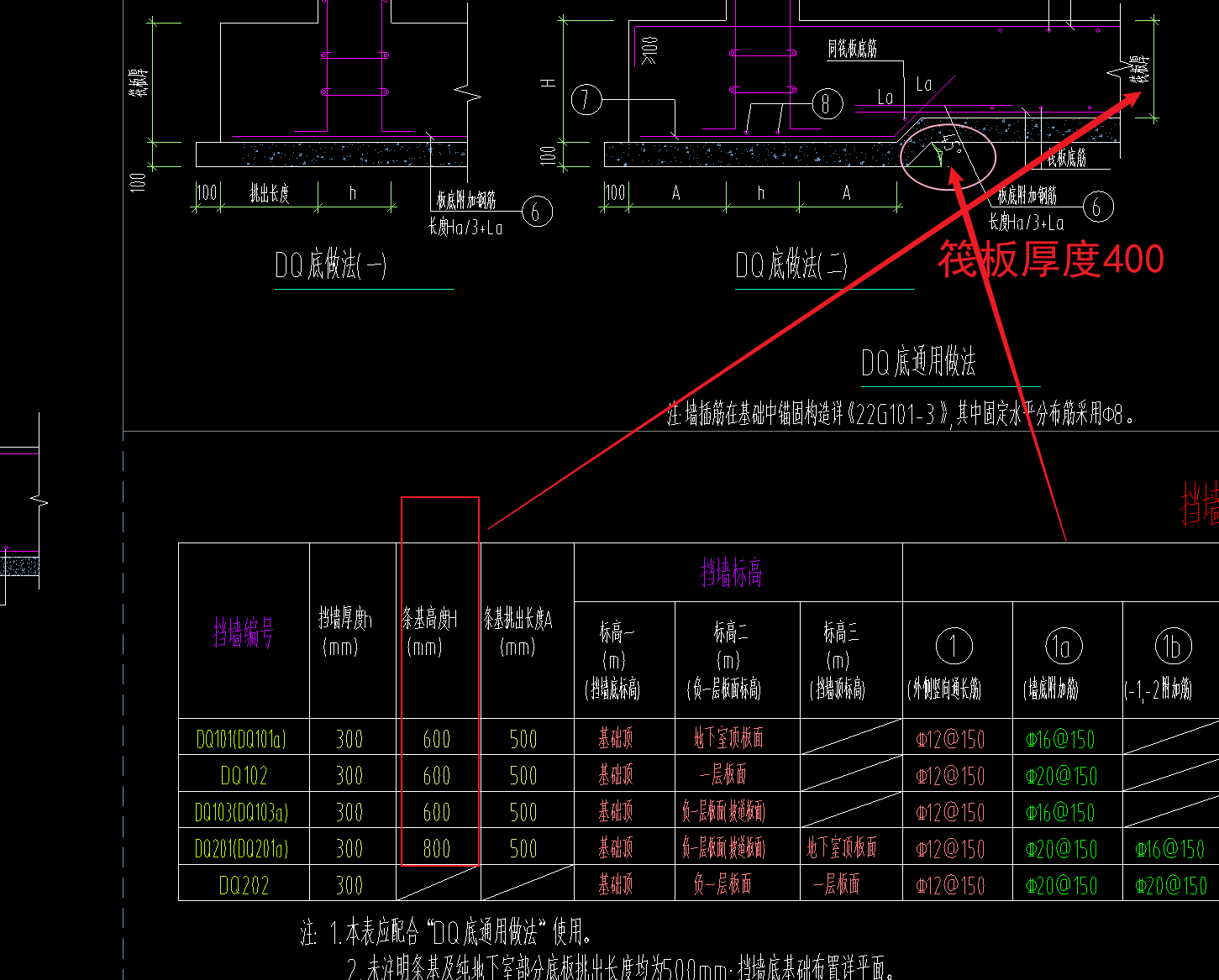Select "板底附加钢筋" label in DQ底做法(二)
Image resolution: width=1219 pixels, height=980 pixels.
[x=1027, y=197]
